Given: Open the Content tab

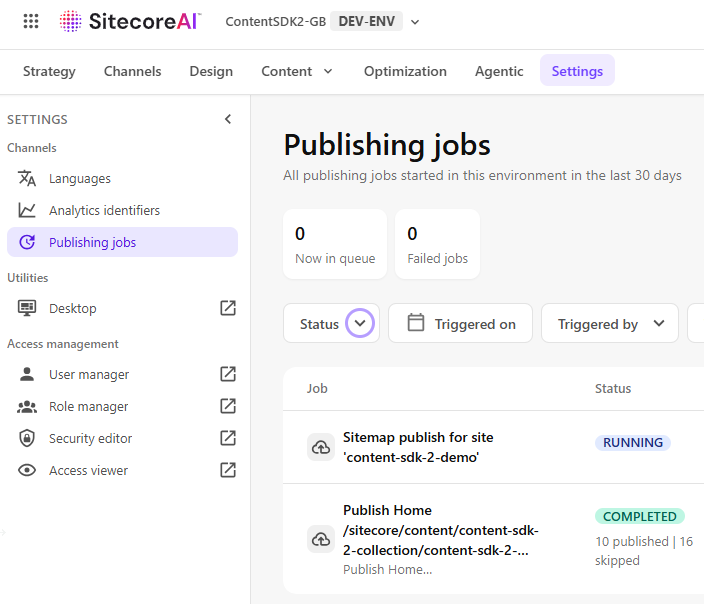Looking at the screenshot, I should pos(286,71).
